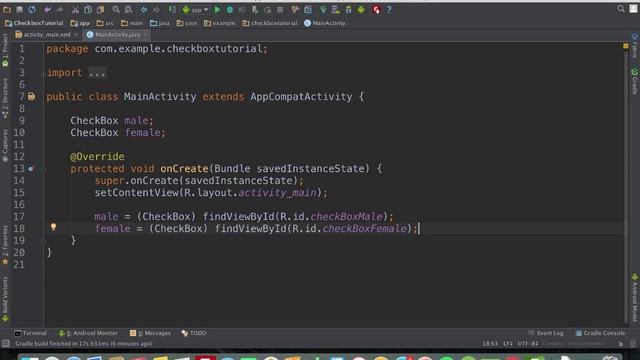Screen dimensions: 640x360
Task: Click the Paste toolbar icon
Action: [100, 9]
